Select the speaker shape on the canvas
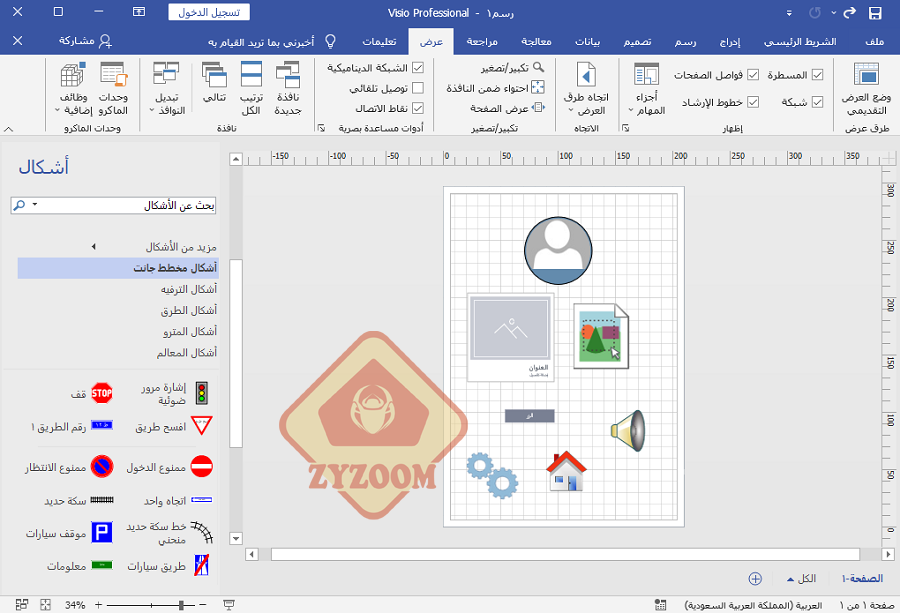Viewport: 900px width, 613px height. [628, 430]
